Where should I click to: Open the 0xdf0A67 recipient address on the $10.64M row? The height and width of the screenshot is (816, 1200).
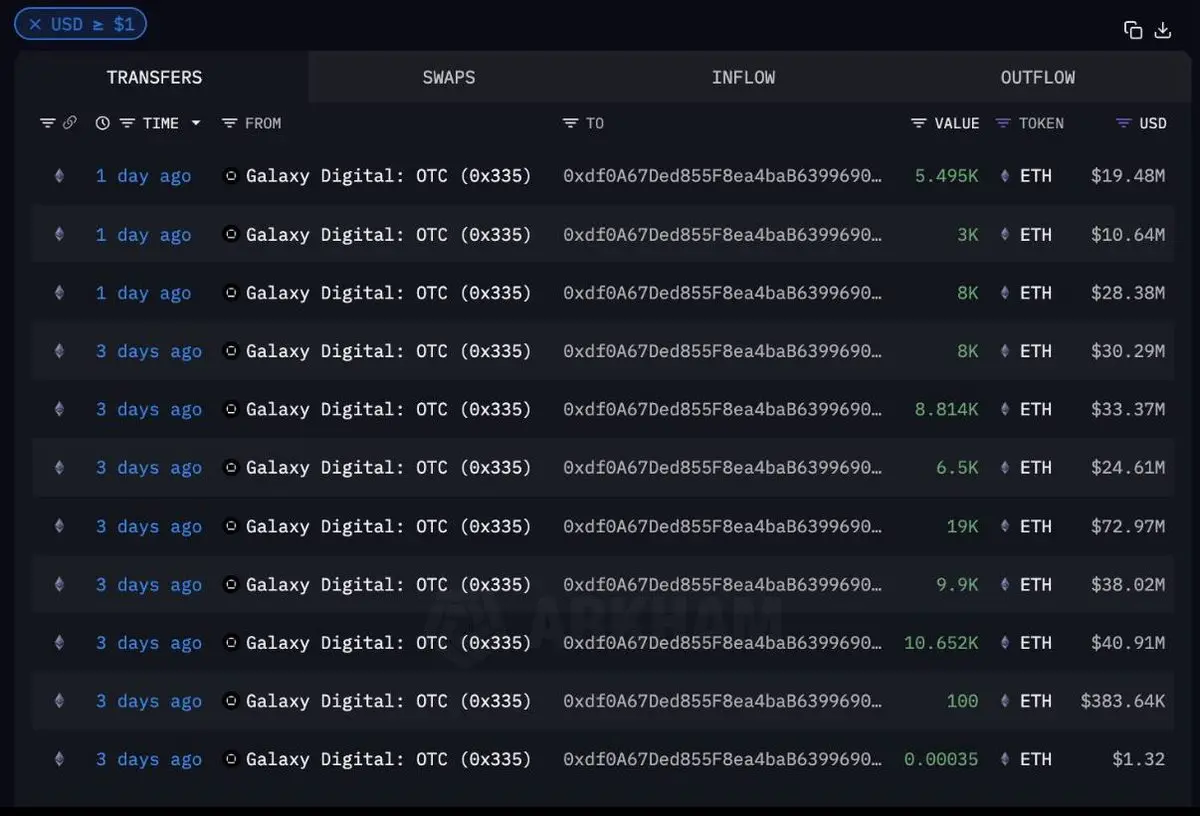pyautogui.click(x=723, y=234)
